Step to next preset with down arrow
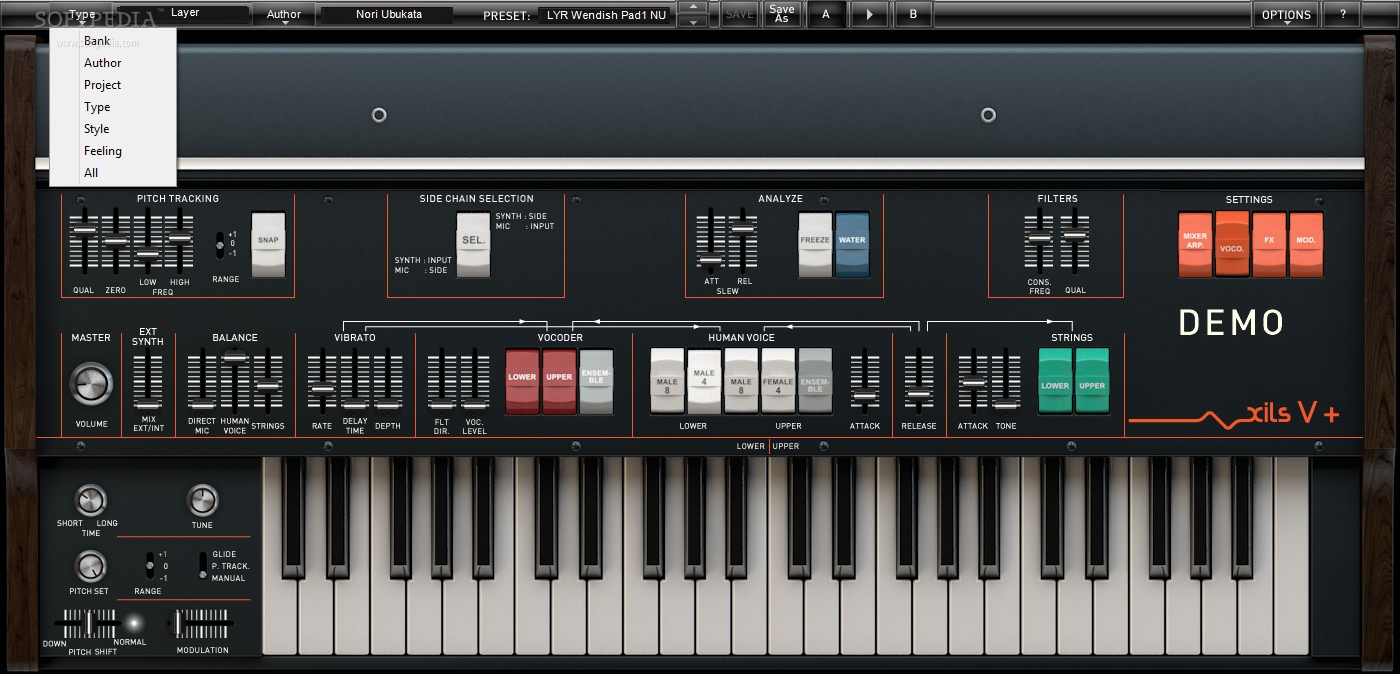1400x674 pixels. point(692,21)
